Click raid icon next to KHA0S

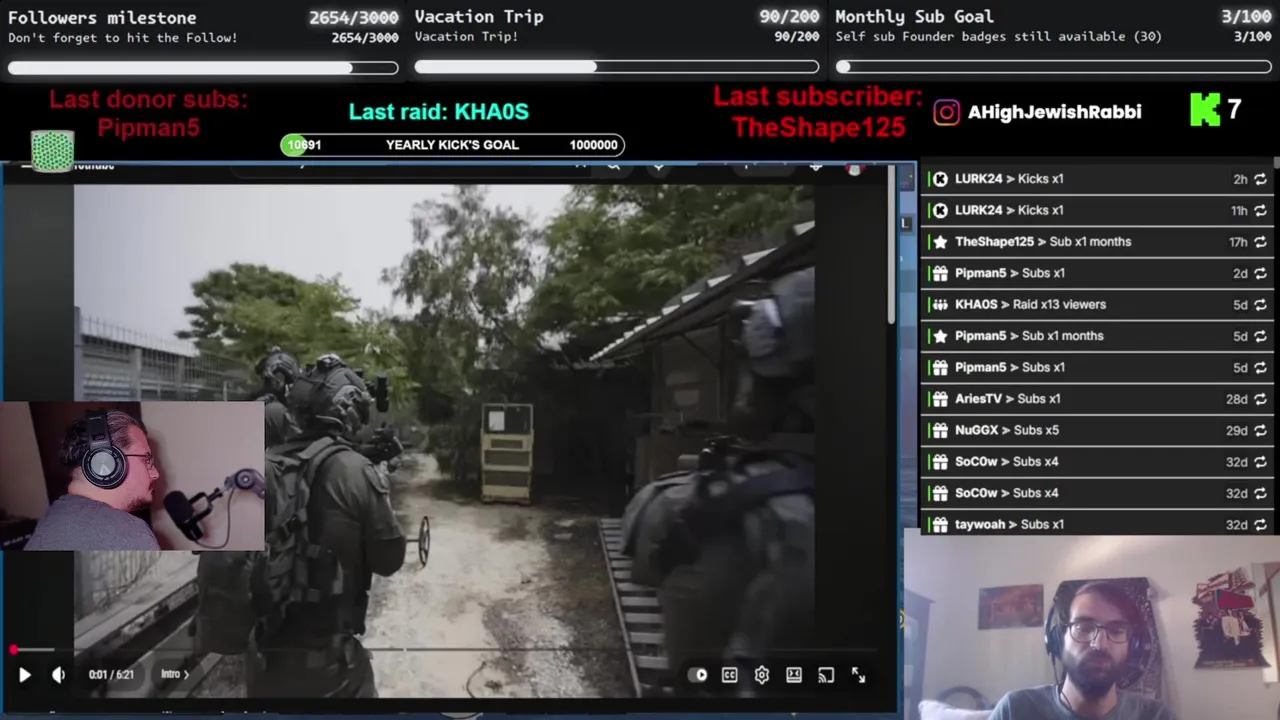[940, 305]
